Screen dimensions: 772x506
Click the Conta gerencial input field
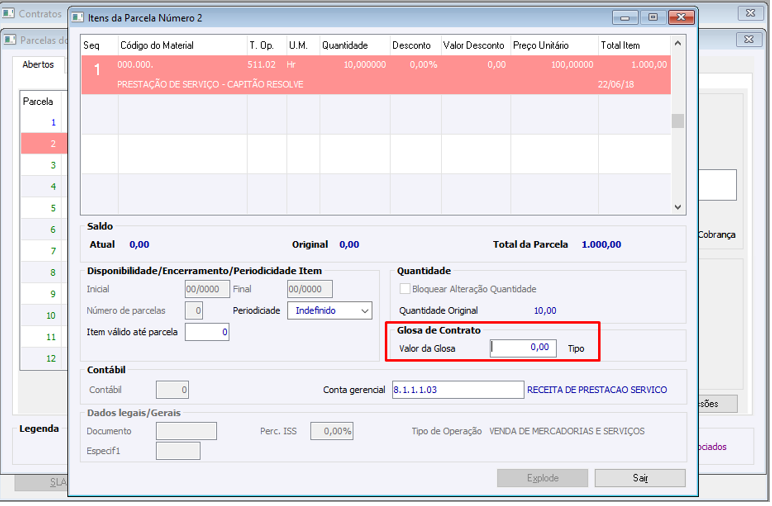(x=458, y=390)
